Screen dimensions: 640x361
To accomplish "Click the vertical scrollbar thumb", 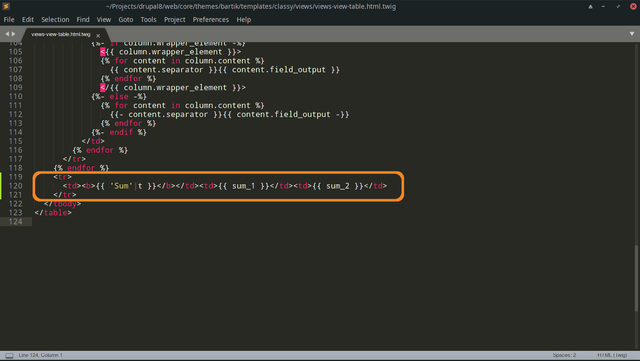I will (x=636, y=279).
